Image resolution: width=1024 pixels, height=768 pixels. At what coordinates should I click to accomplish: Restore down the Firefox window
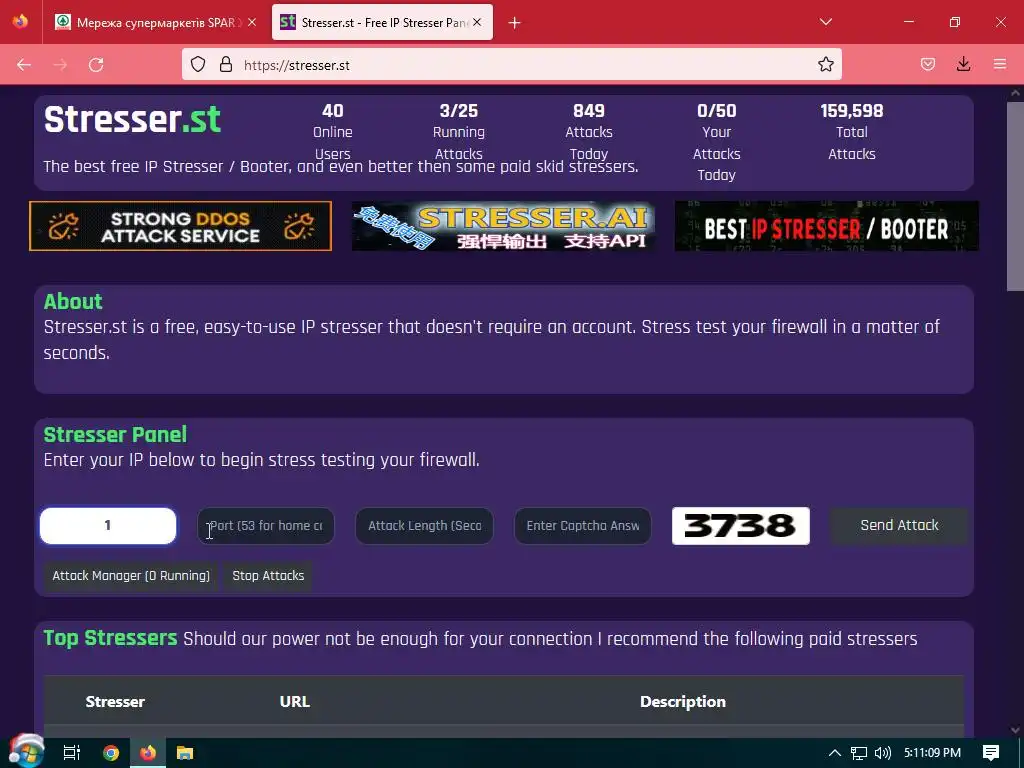pyautogui.click(x=955, y=22)
